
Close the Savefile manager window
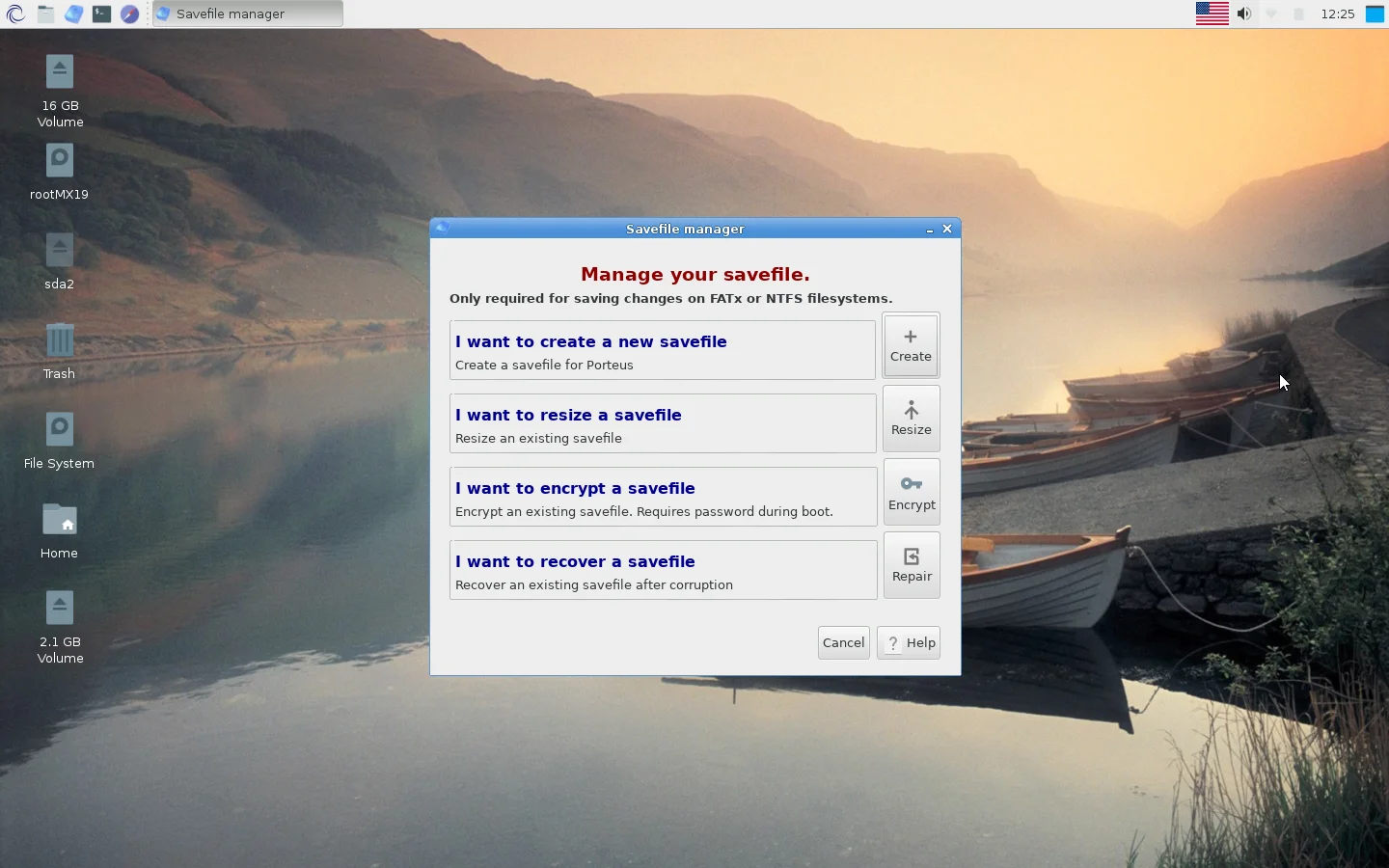[x=947, y=229]
